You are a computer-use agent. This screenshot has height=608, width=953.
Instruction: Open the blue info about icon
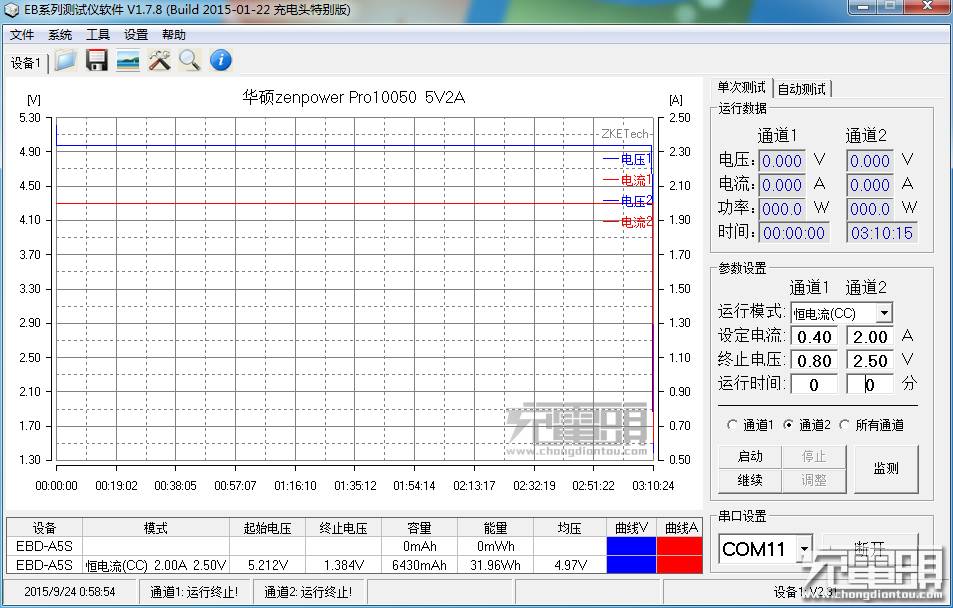coord(221,60)
